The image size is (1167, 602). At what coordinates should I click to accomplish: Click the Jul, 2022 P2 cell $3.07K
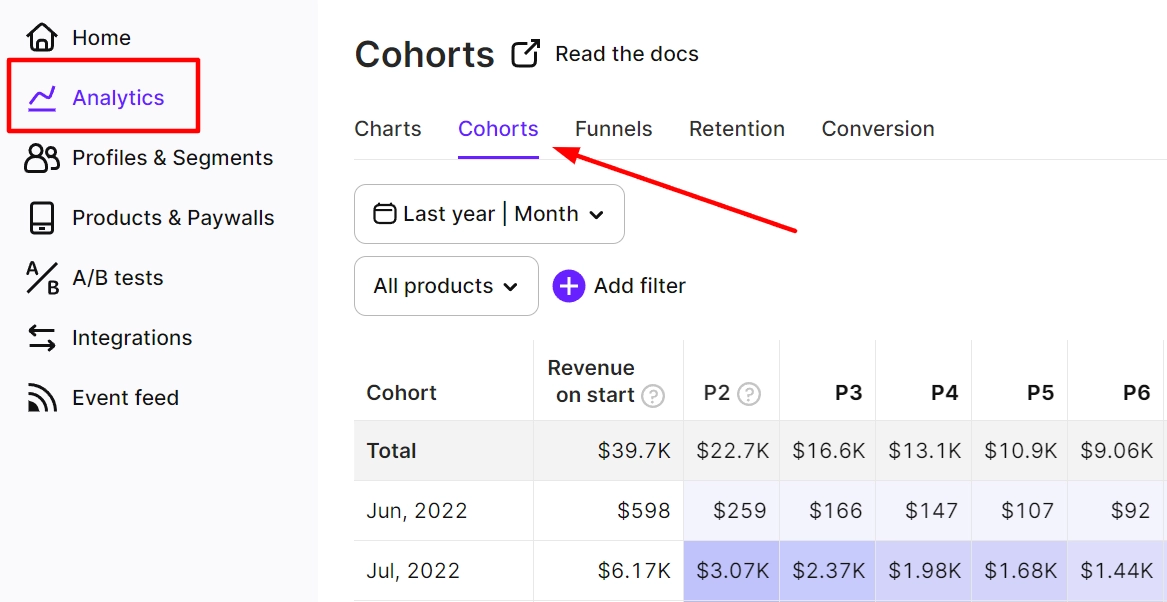click(x=732, y=571)
